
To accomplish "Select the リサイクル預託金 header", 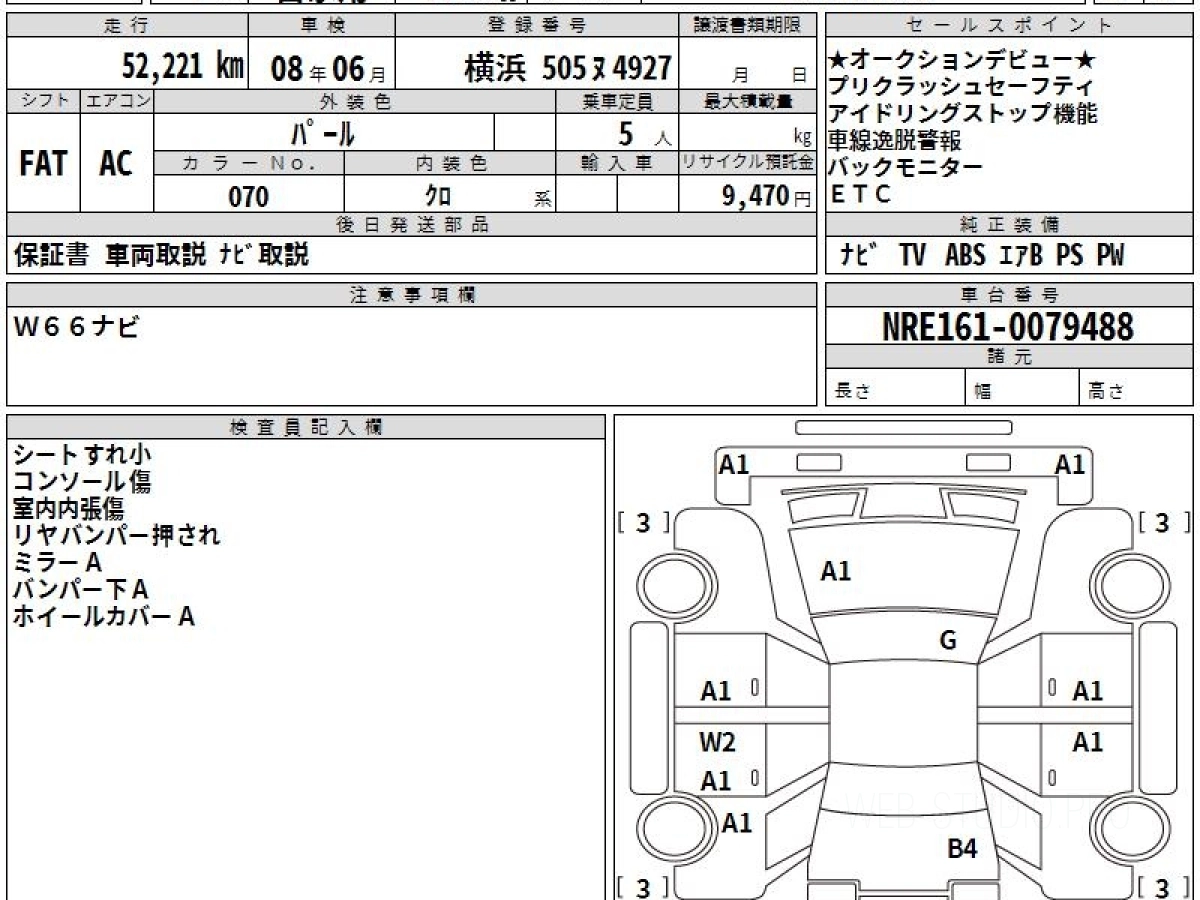I will click(x=748, y=163).
